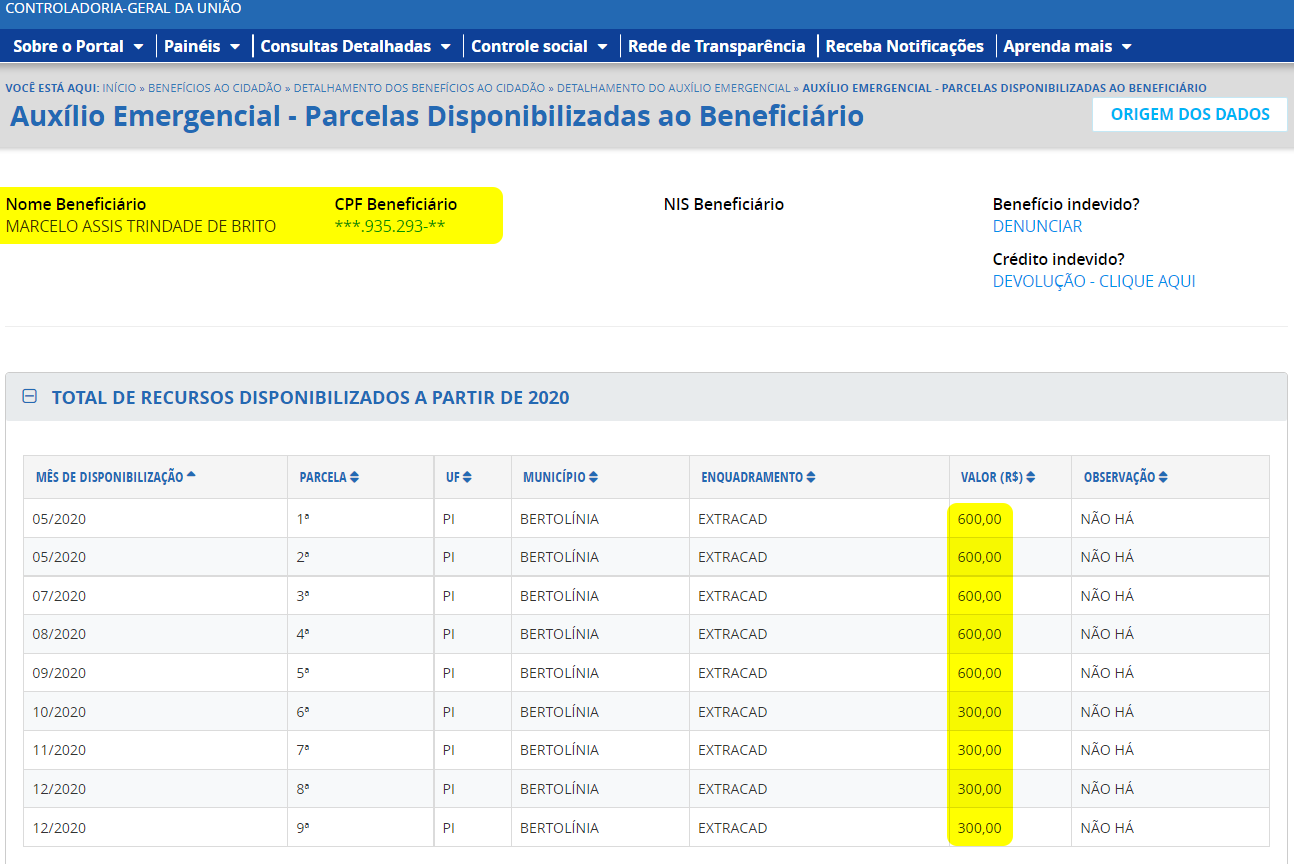Open BENEFÍCIOS AO CIDADÃO breadcrumb link

click(216, 88)
